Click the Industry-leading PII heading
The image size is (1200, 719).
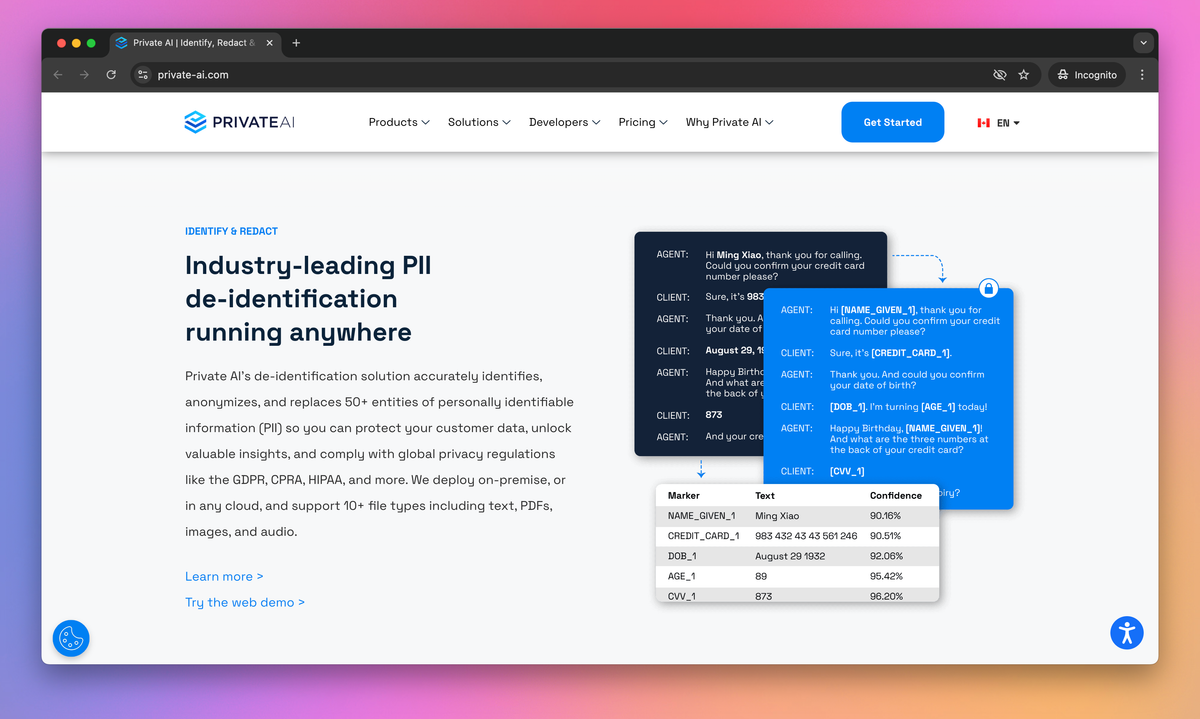click(x=308, y=298)
